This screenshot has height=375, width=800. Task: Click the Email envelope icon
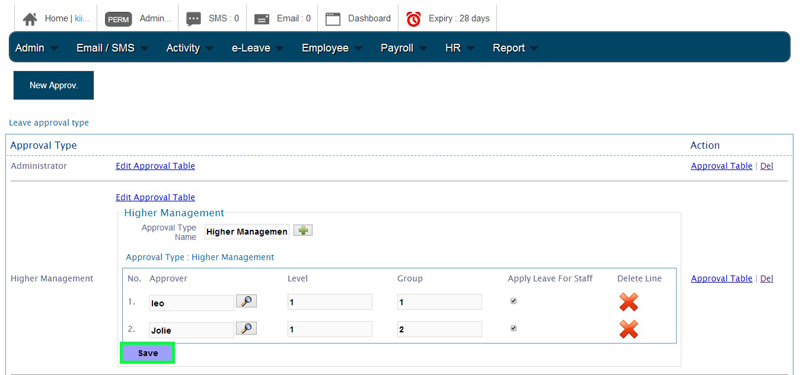[x=262, y=19]
